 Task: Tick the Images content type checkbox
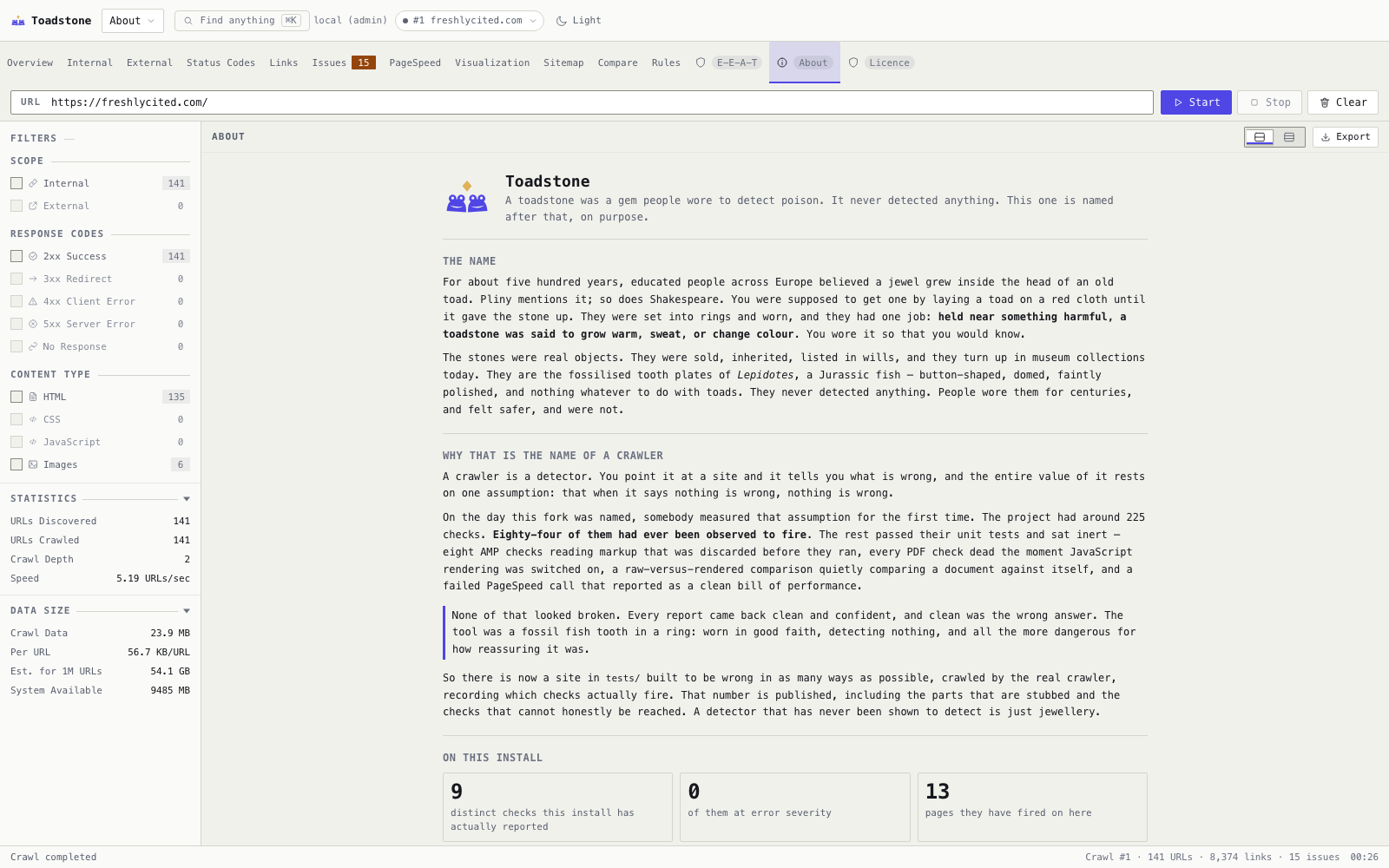tap(16, 464)
